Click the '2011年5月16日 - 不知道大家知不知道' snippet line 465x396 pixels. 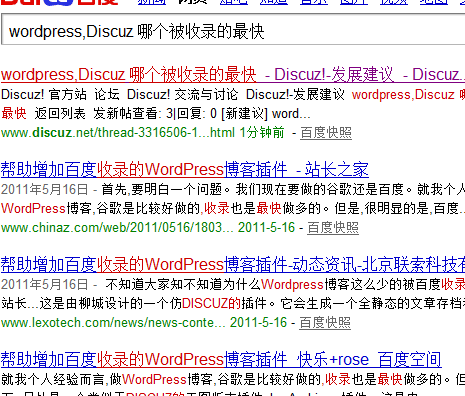click(233, 285)
